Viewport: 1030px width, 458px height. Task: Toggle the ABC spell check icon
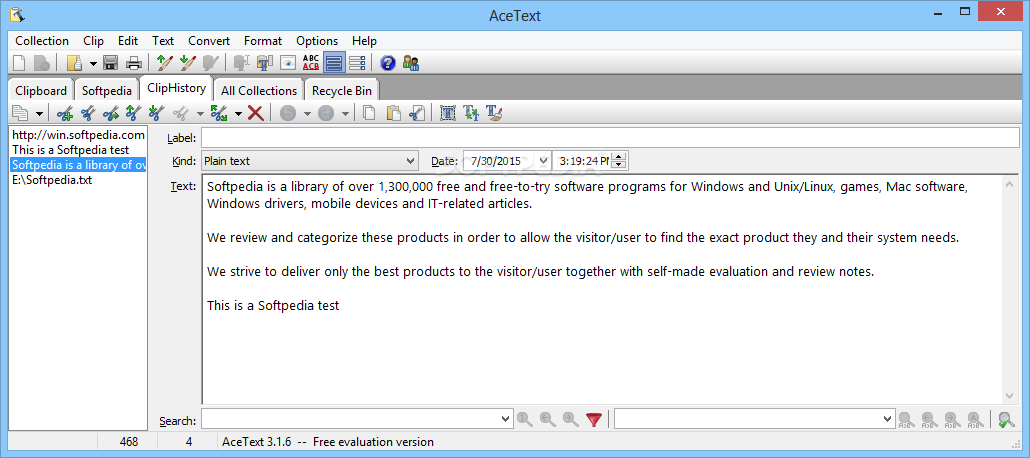pos(311,63)
